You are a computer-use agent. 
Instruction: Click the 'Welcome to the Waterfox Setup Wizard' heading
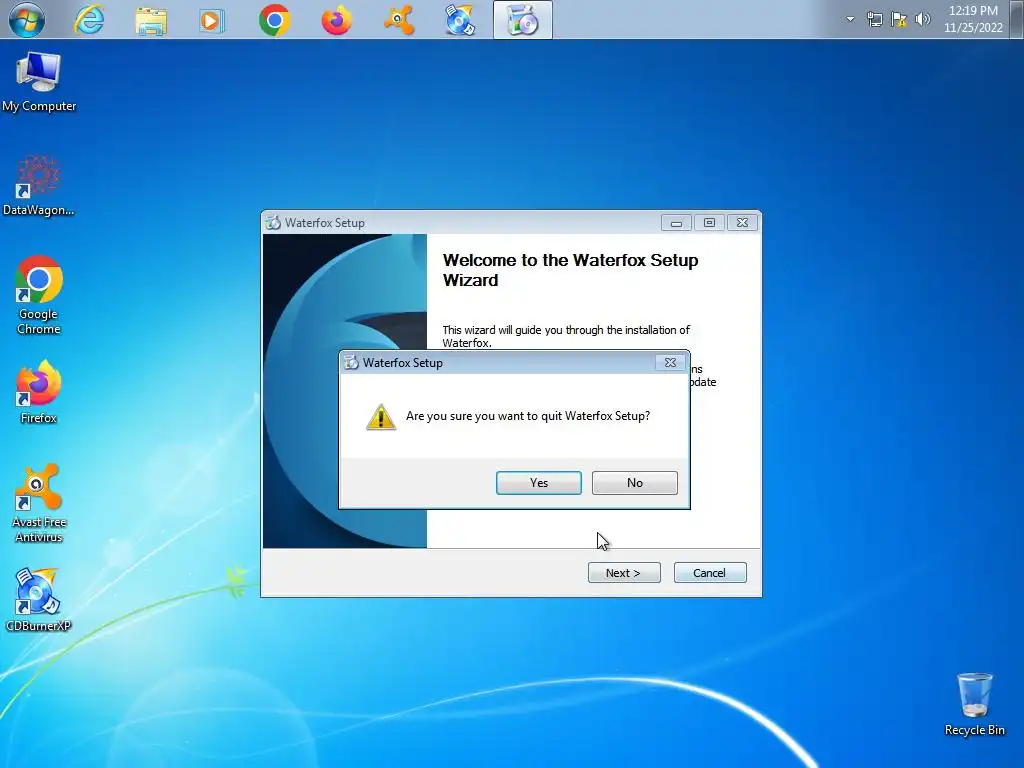[x=570, y=270]
